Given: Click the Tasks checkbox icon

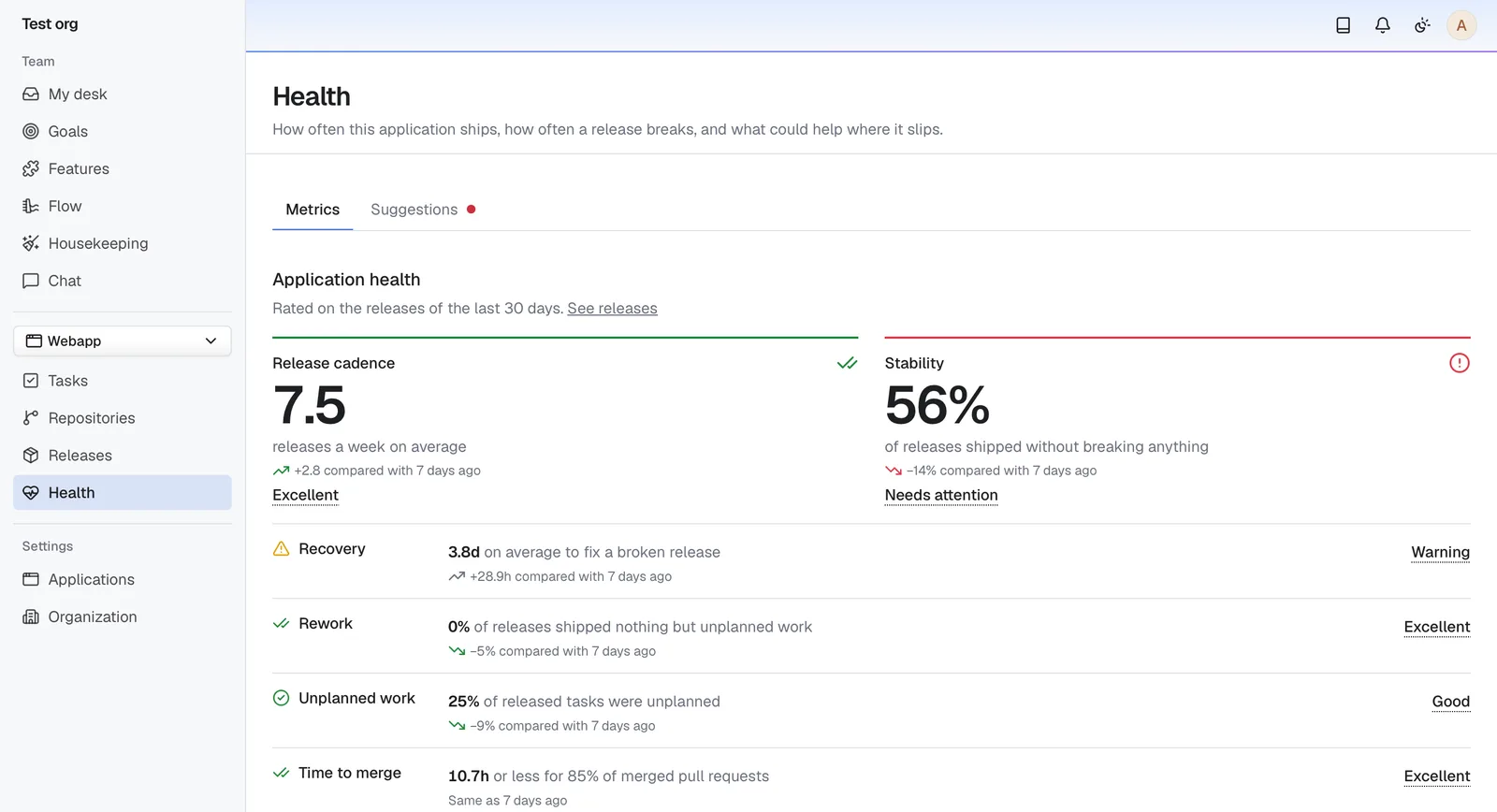Looking at the screenshot, I should [31, 381].
